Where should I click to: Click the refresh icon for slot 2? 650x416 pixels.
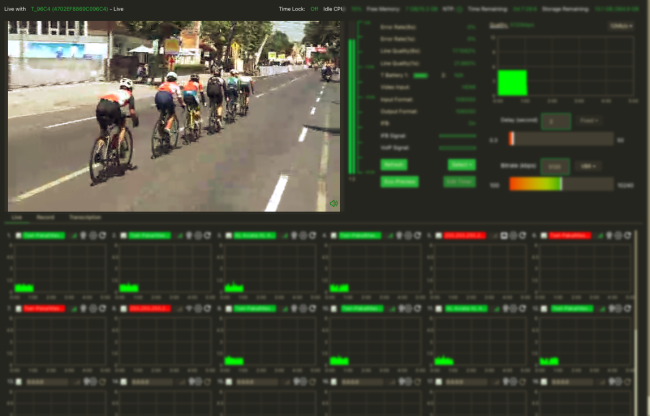click(207, 235)
